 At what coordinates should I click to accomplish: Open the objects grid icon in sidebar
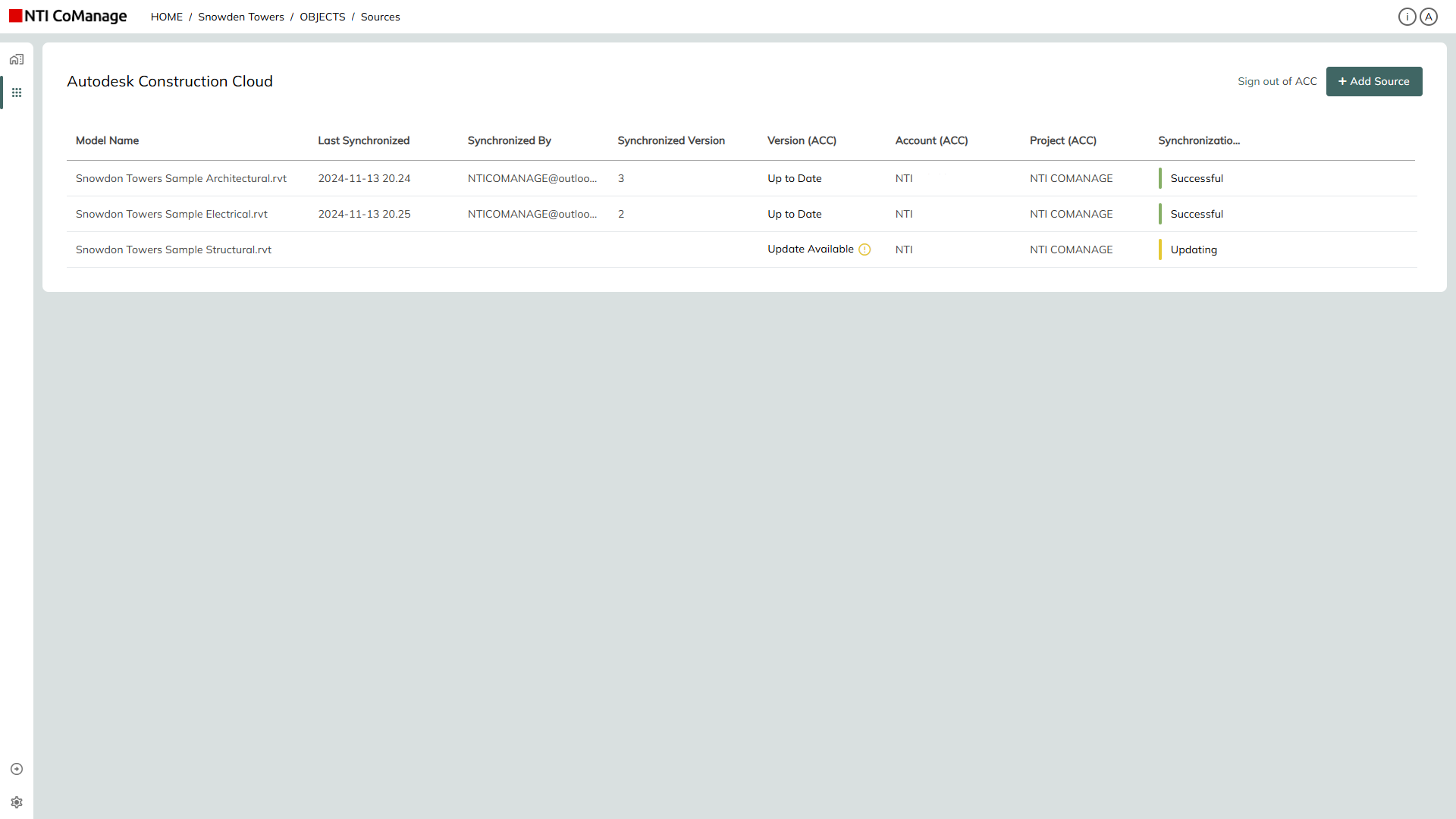tap(17, 93)
